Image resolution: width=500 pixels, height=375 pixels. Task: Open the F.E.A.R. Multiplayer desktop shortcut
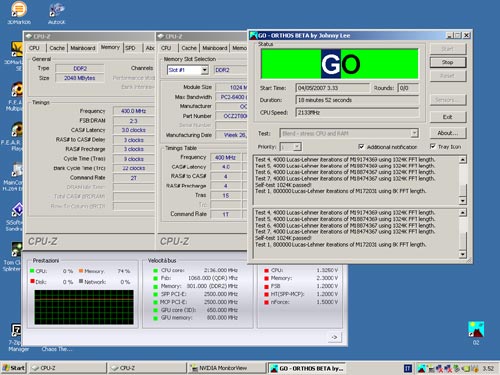pyautogui.click(x=17, y=90)
